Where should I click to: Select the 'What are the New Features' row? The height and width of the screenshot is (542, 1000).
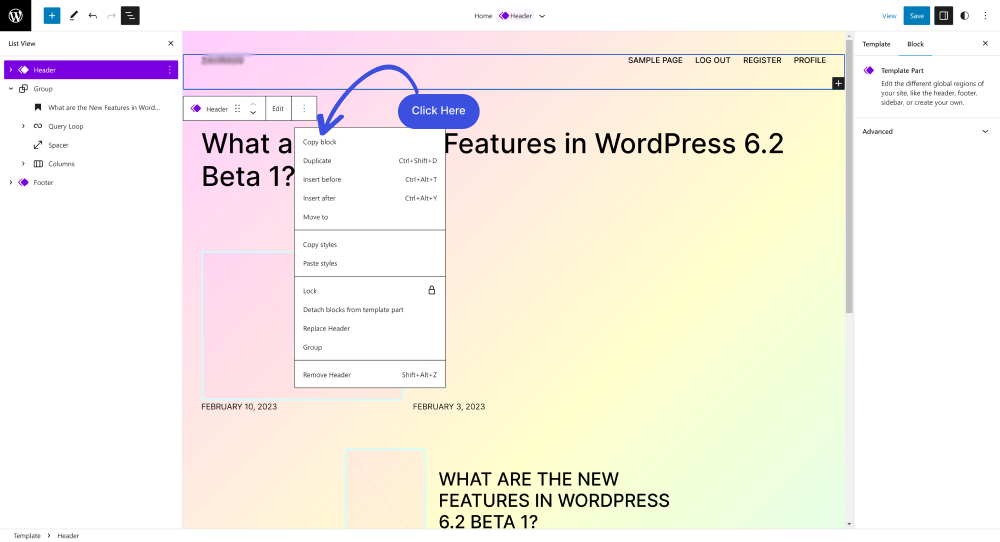pos(91,107)
